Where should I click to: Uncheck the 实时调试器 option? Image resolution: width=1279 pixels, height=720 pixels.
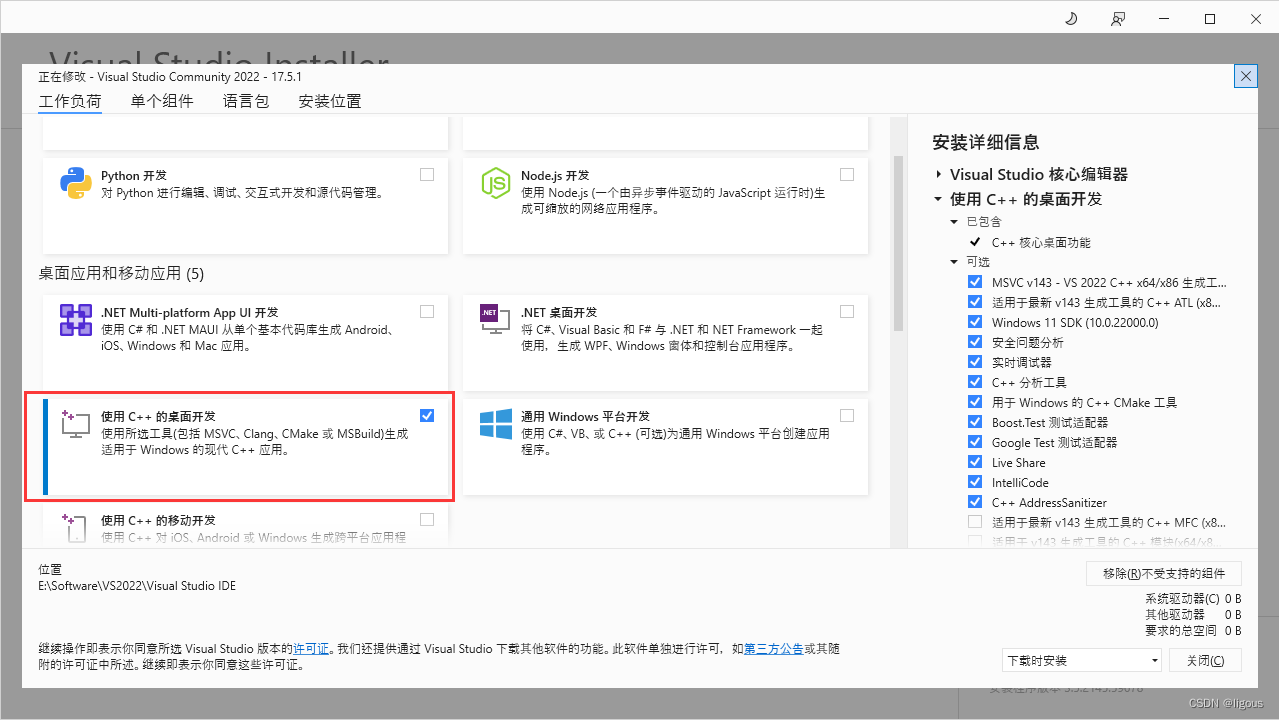(975, 362)
